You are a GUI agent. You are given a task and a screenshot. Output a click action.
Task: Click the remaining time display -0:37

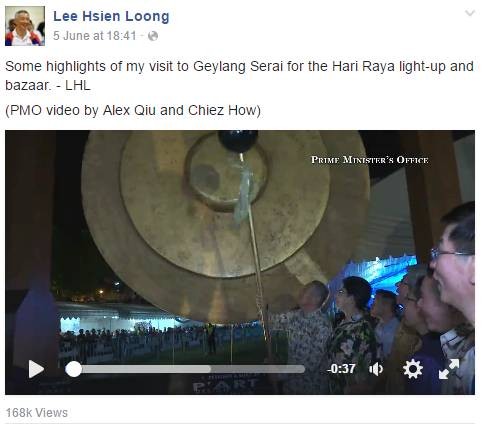341,369
